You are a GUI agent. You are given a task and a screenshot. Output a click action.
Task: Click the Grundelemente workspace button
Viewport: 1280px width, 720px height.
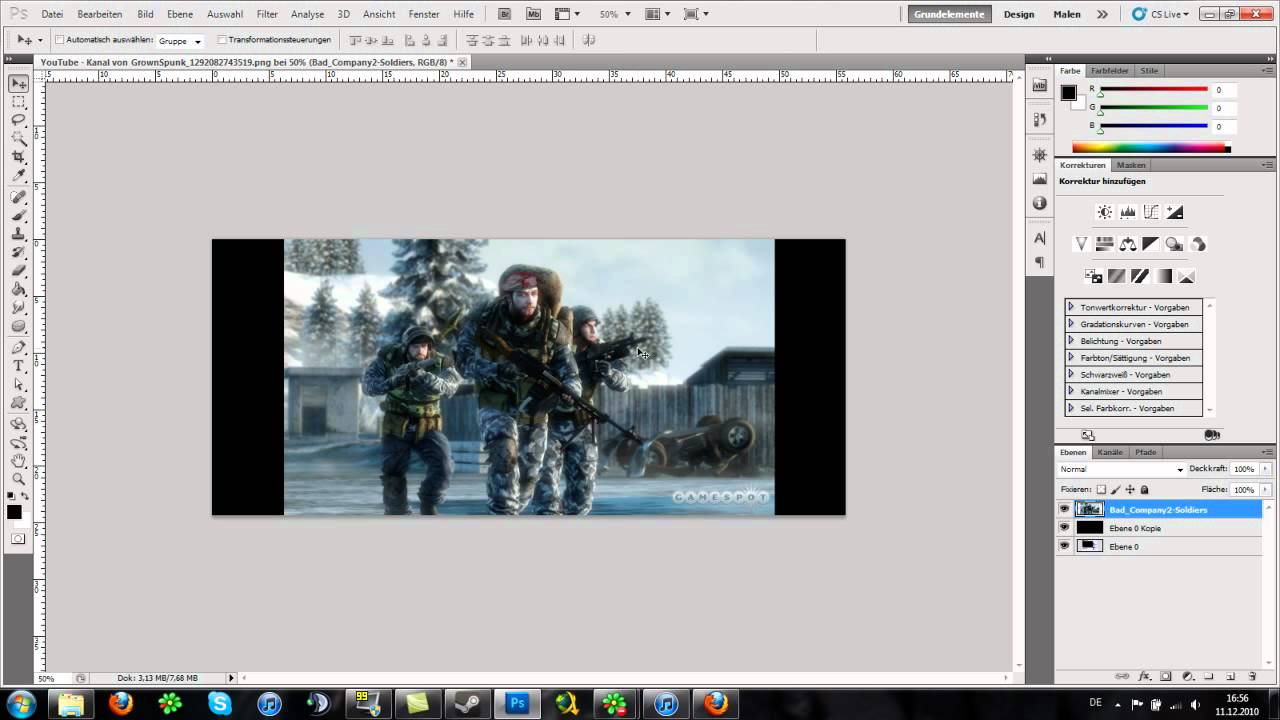[949, 14]
